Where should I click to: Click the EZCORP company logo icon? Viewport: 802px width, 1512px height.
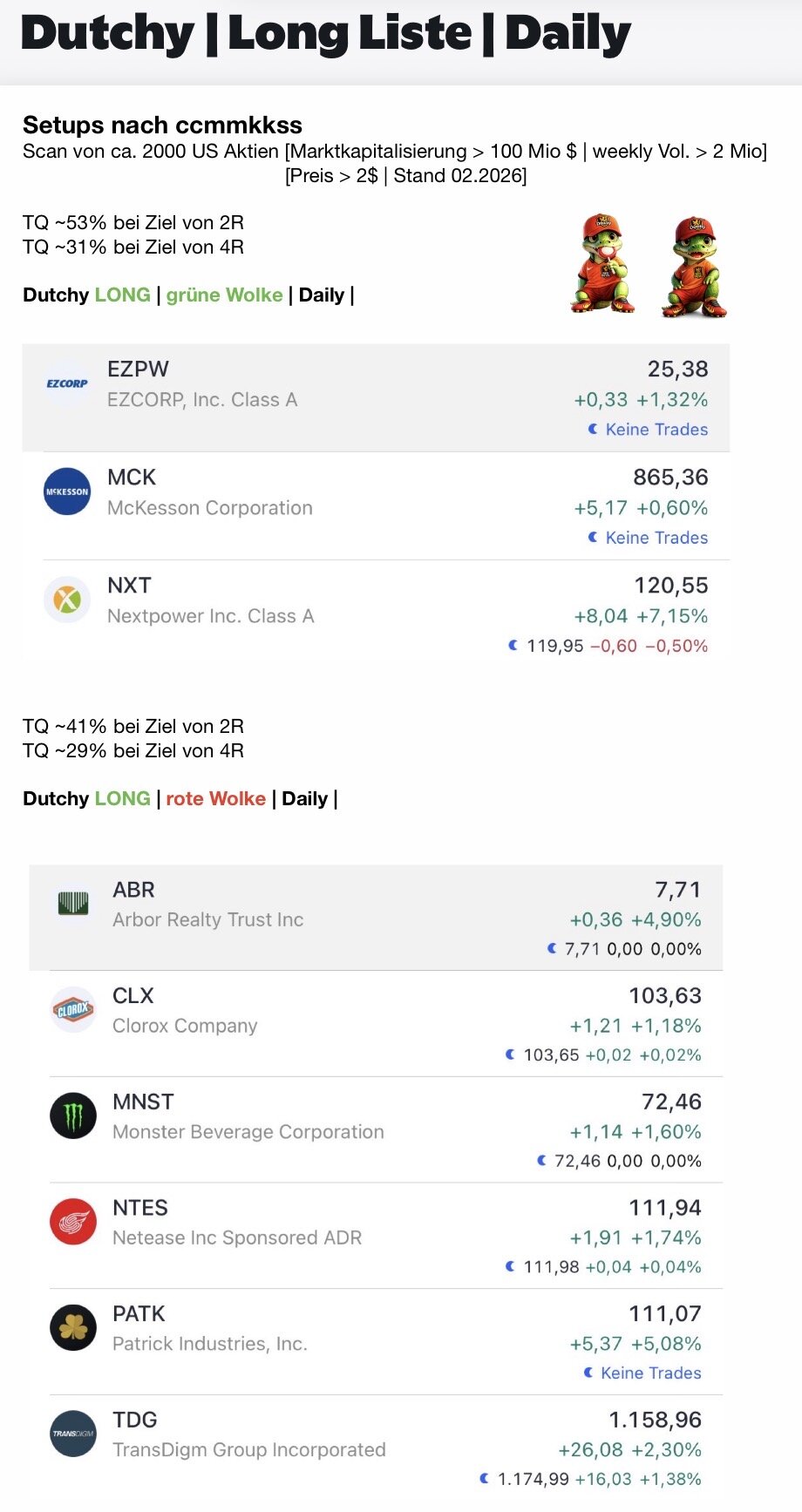click(x=67, y=383)
